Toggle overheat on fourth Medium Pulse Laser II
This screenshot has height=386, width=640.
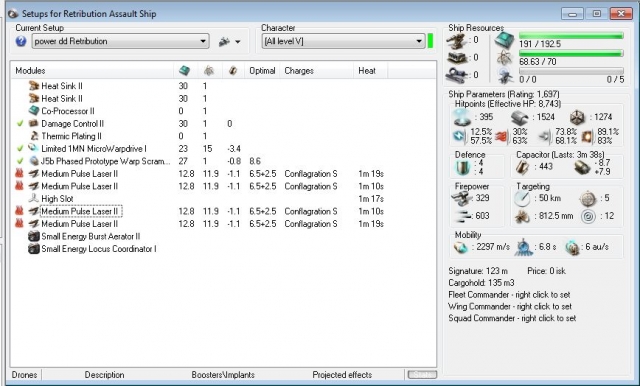pyautogui.click(x=19, y=224)
